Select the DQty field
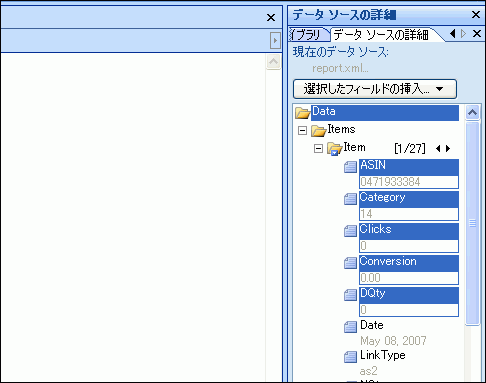 coord(409,295)
